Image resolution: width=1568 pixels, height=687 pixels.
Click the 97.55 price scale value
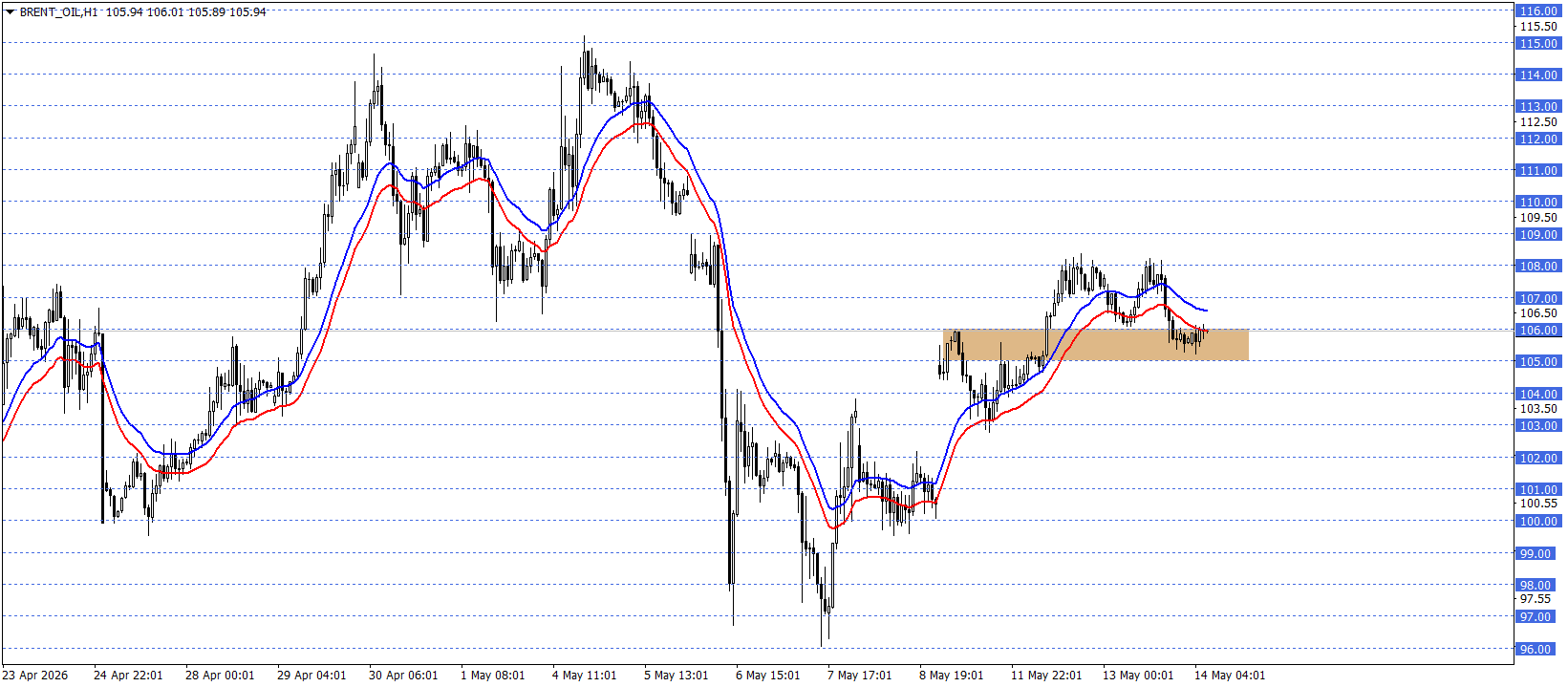point(1536,598)
